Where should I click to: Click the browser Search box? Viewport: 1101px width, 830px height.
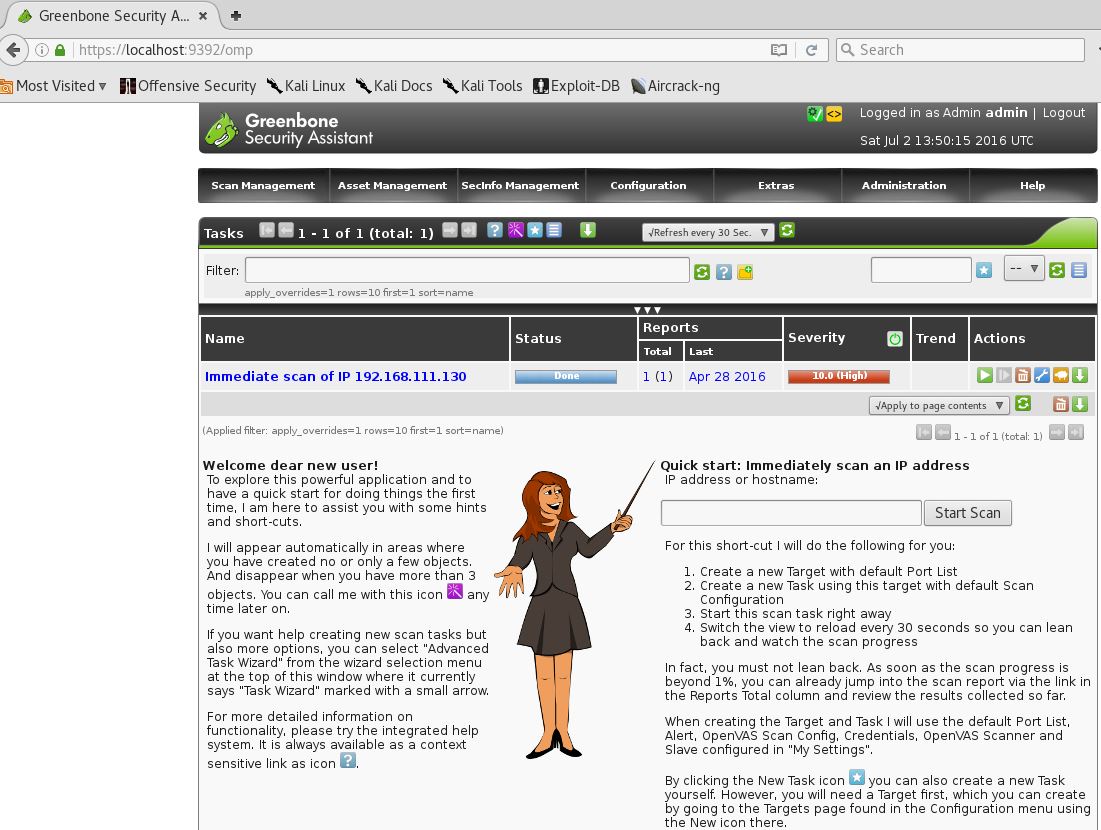click(x=960, y=50)
